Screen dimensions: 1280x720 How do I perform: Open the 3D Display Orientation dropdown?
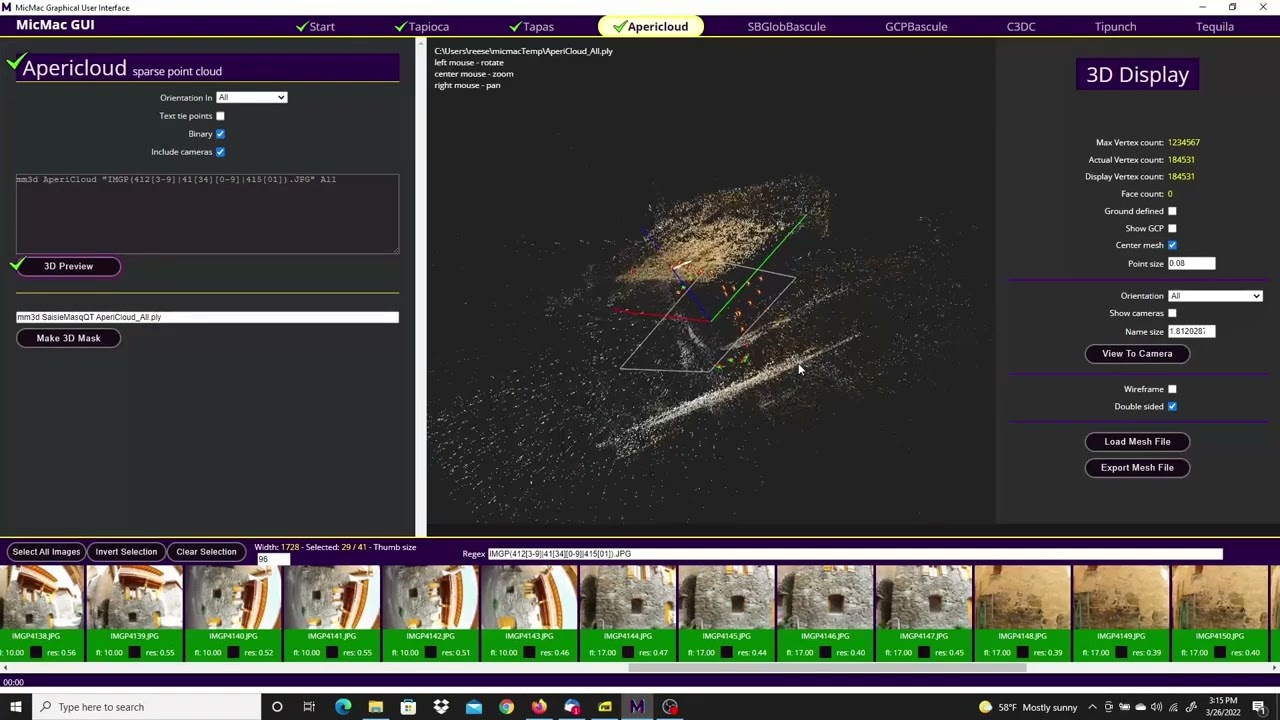pyautogui.click(x=1215, y=296)
